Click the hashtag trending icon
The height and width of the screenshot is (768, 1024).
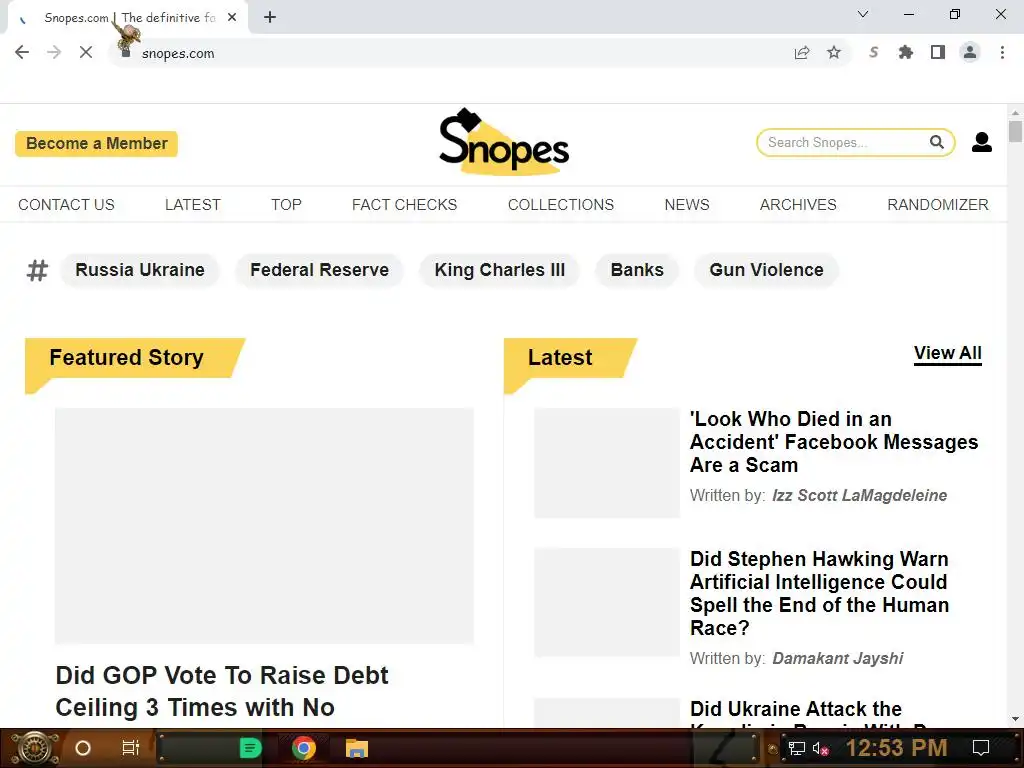[x=37, y=270]
